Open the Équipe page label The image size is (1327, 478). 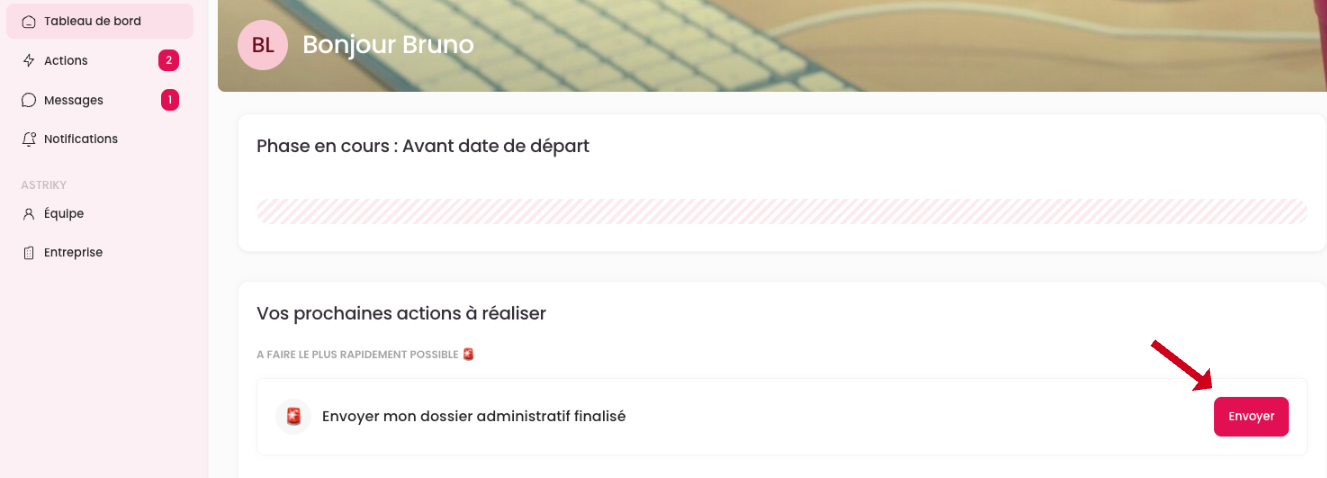point(64,214)
